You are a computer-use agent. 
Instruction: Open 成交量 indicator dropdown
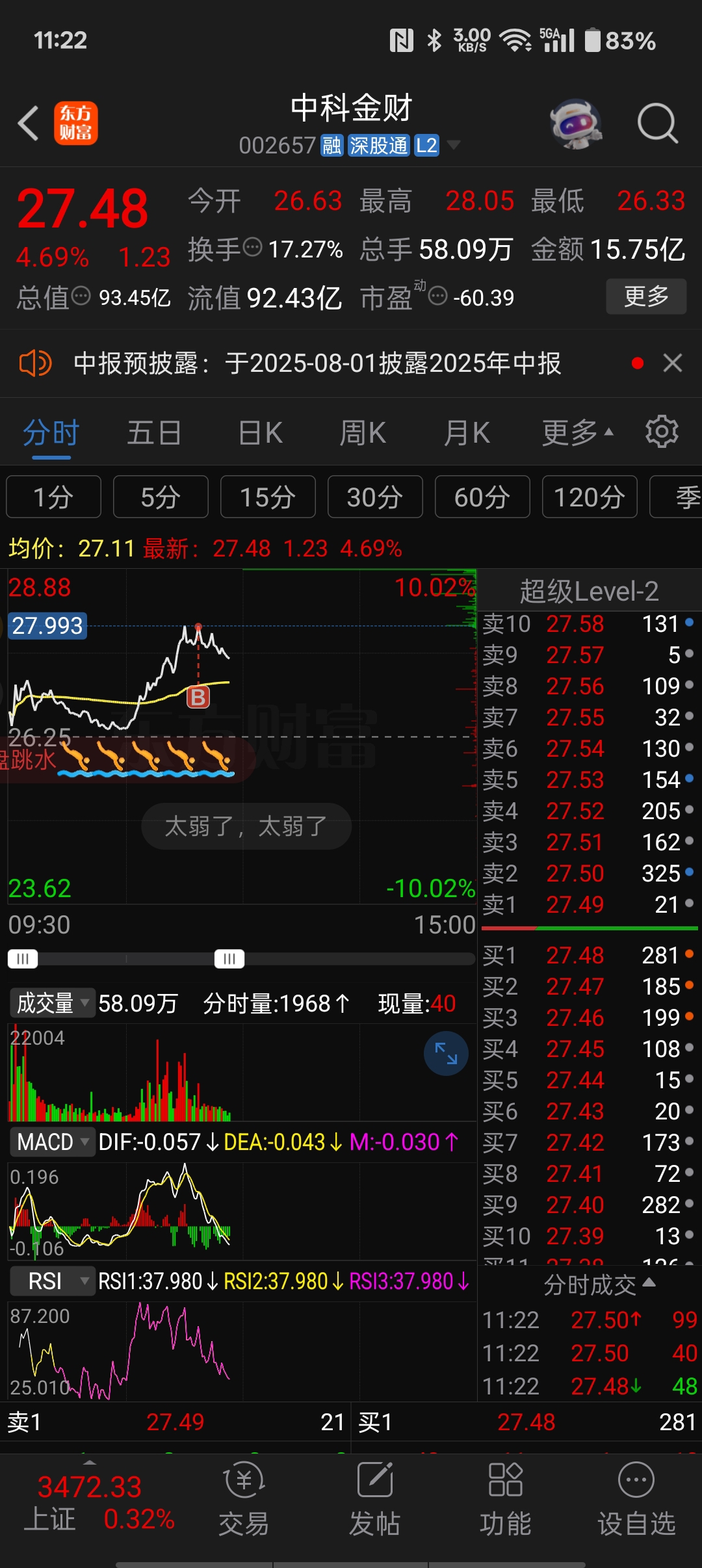pyautogui.click(x=52, y=1003)
